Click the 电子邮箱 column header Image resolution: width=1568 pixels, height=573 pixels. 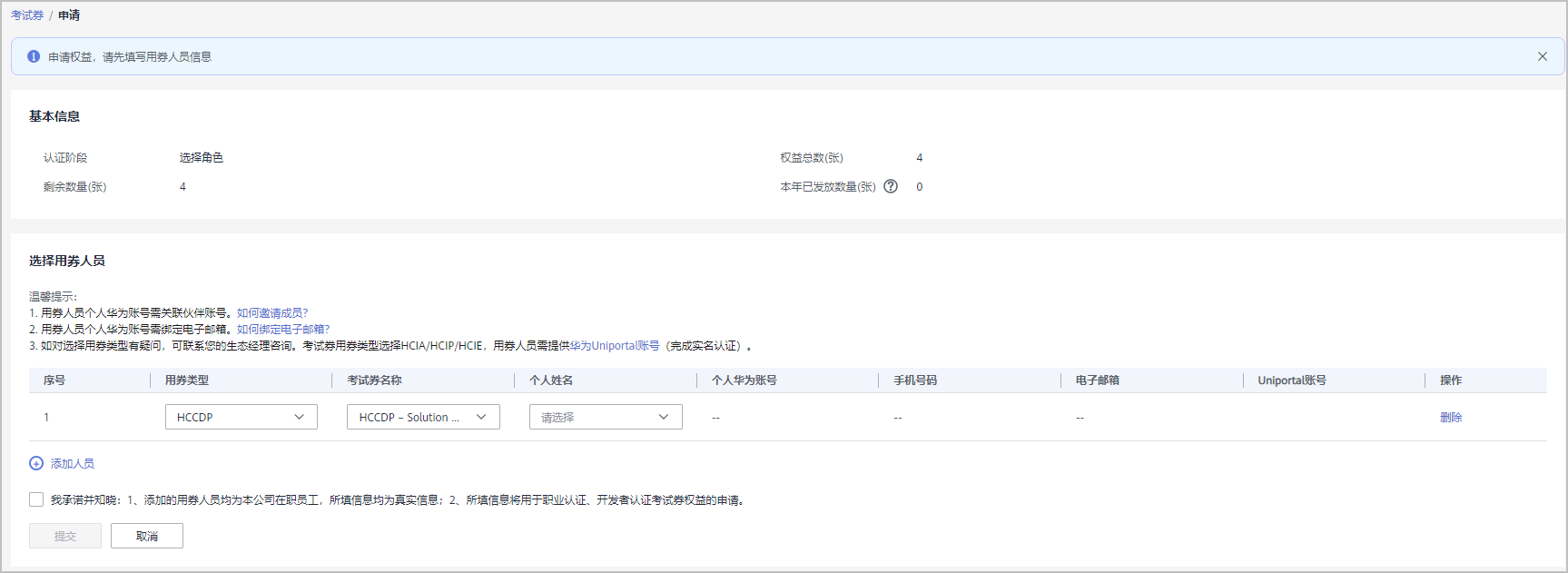[1098, 380]
